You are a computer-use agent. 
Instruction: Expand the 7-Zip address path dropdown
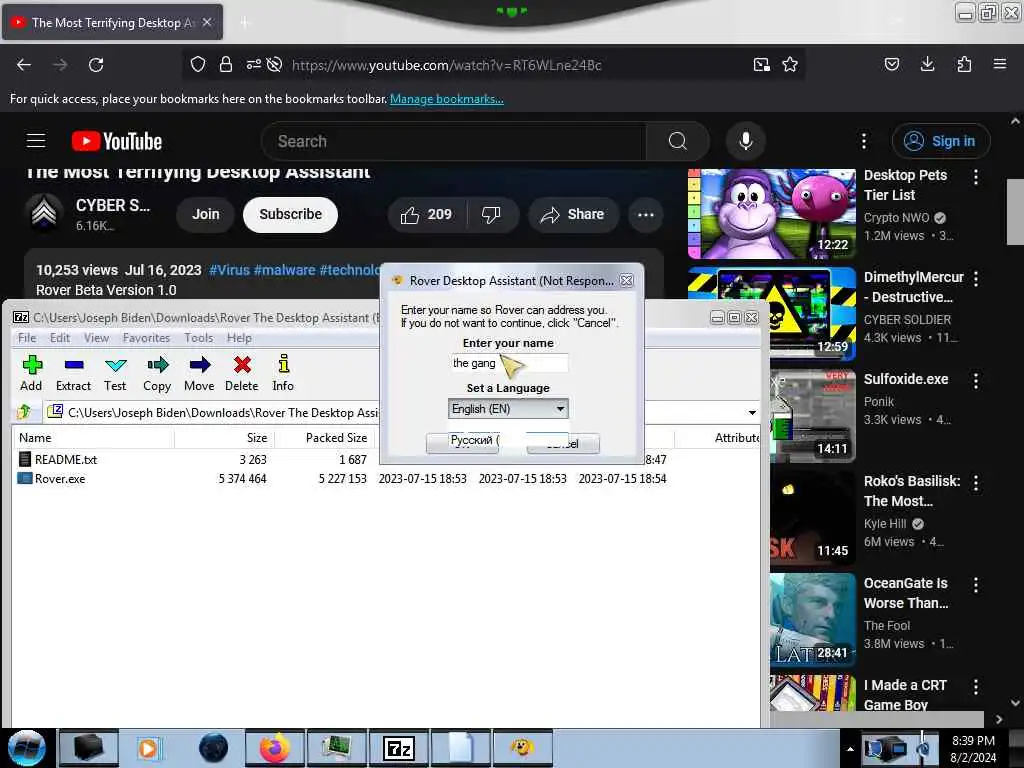coord(752,413)
